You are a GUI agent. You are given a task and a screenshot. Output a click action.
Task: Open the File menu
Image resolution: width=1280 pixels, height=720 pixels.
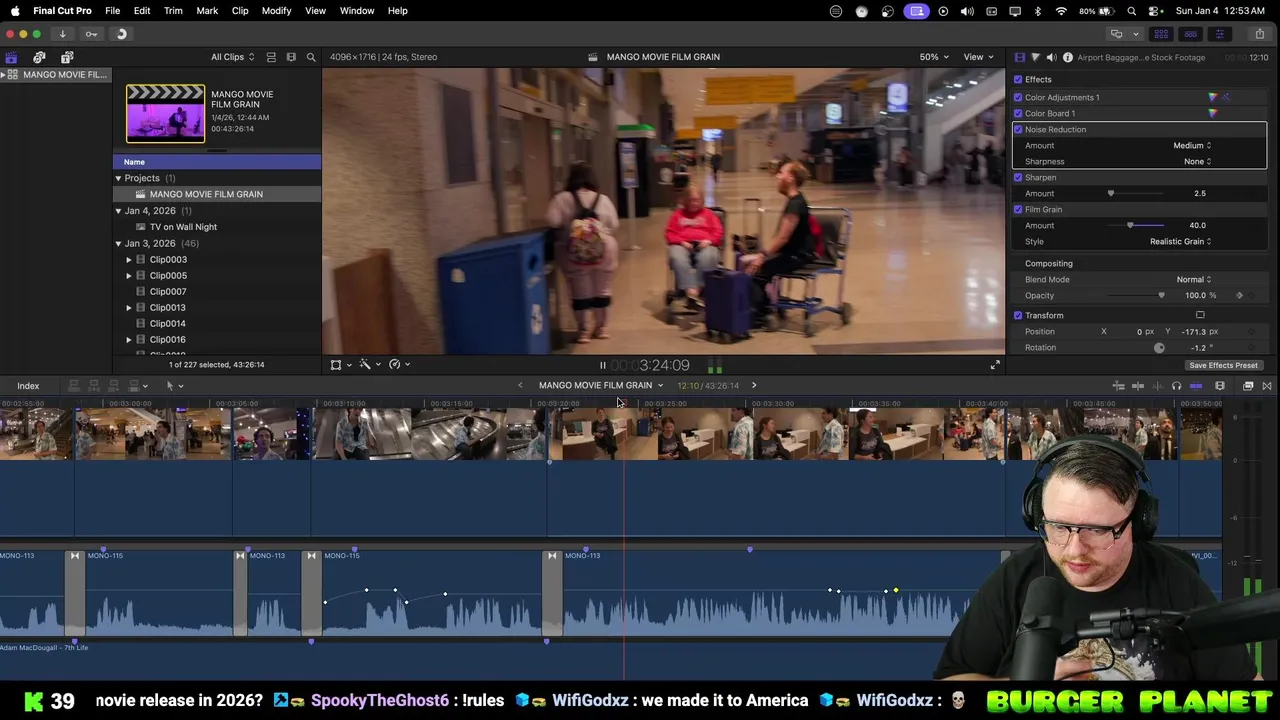click(112, 11)
